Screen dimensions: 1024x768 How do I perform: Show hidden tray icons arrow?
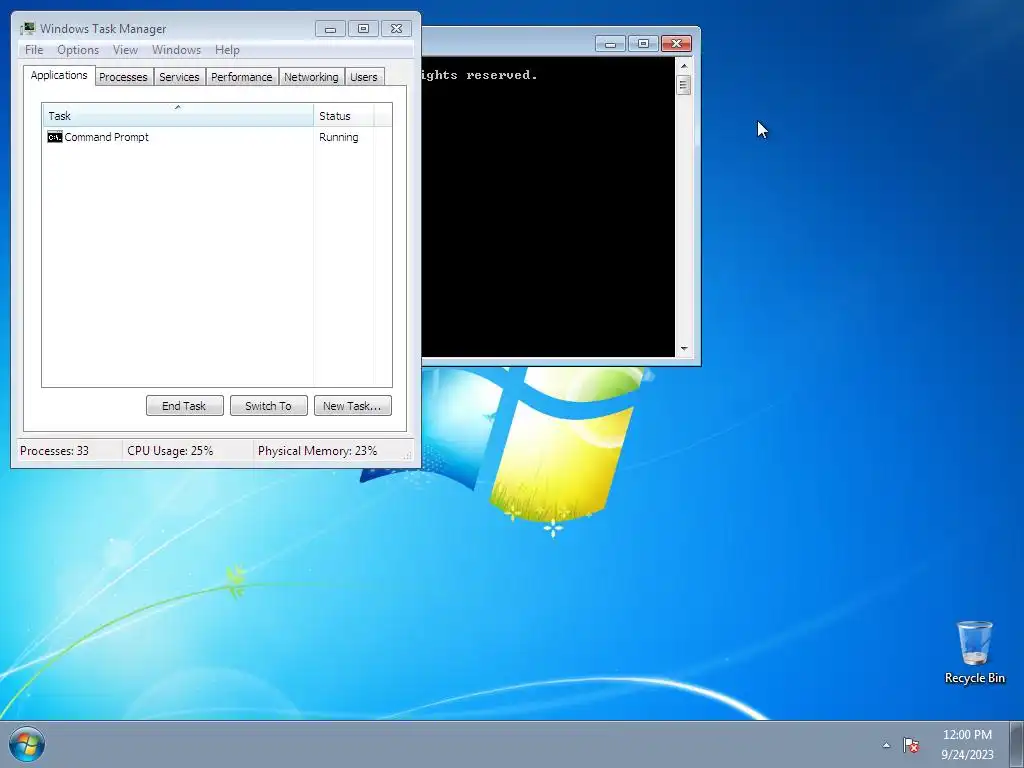click(x=886, y=744)
